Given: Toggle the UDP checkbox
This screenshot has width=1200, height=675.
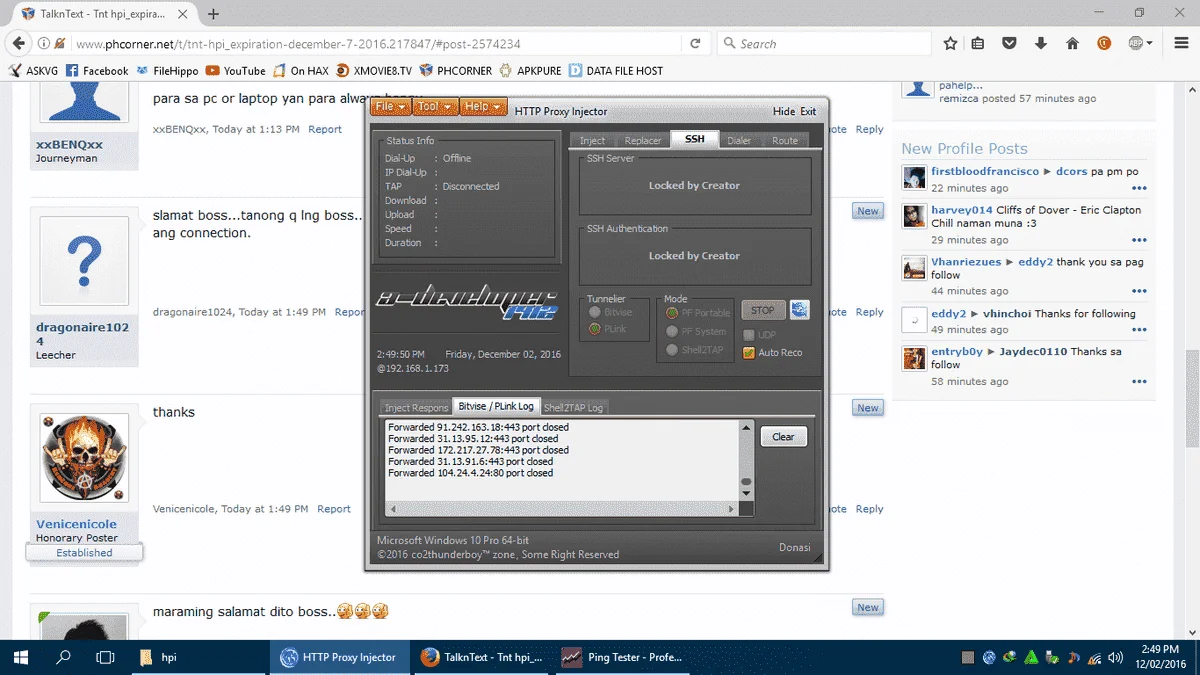Looking at the screenshot, I should point(749,335).
